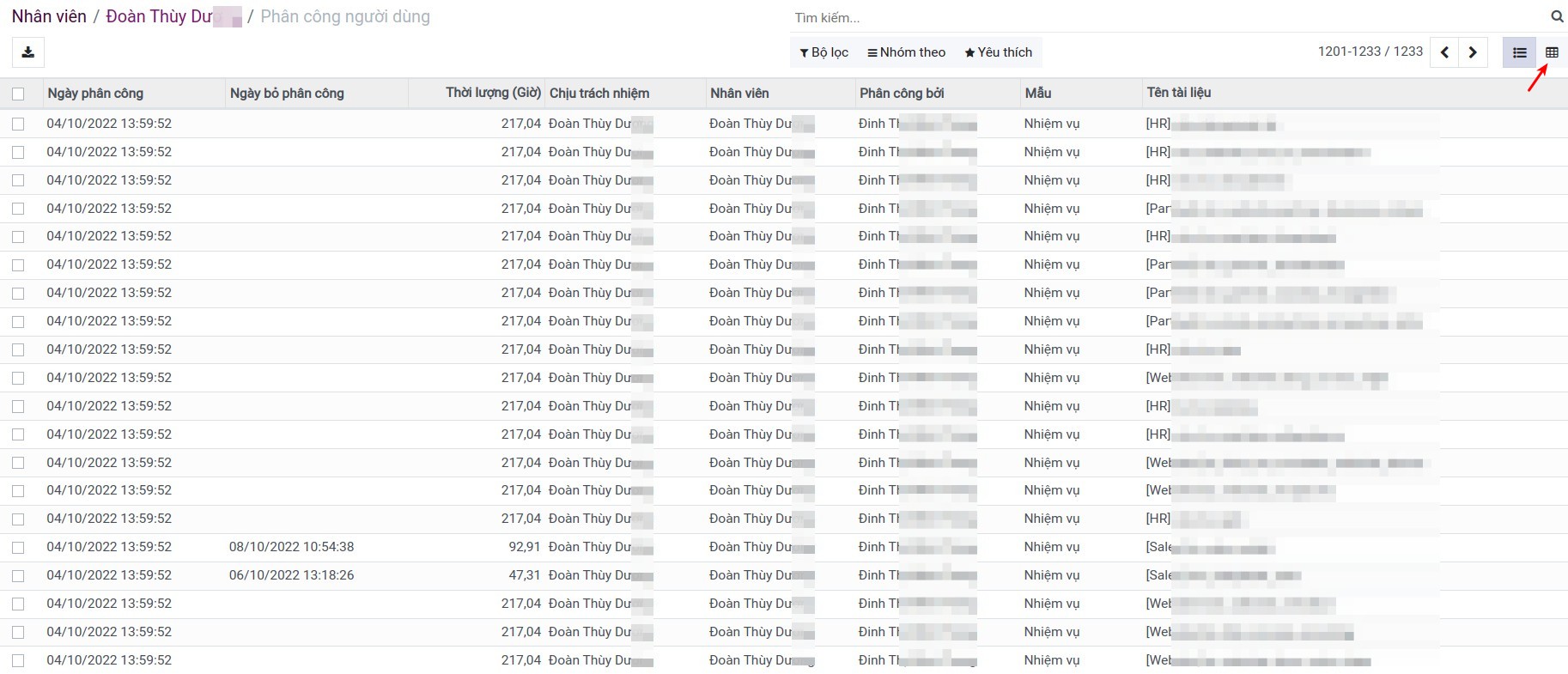Sort by Thời lượng (Giờ) column header

pos(493,93)
